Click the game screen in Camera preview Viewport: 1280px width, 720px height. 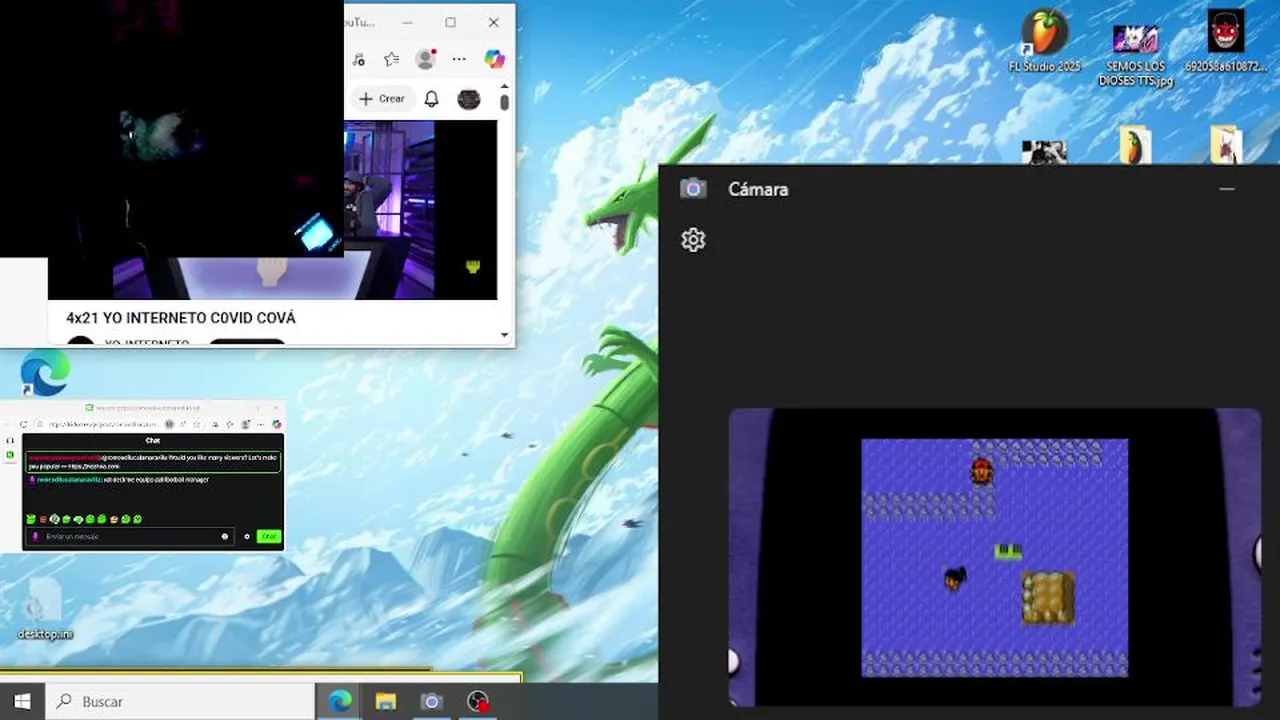(995, 557)
